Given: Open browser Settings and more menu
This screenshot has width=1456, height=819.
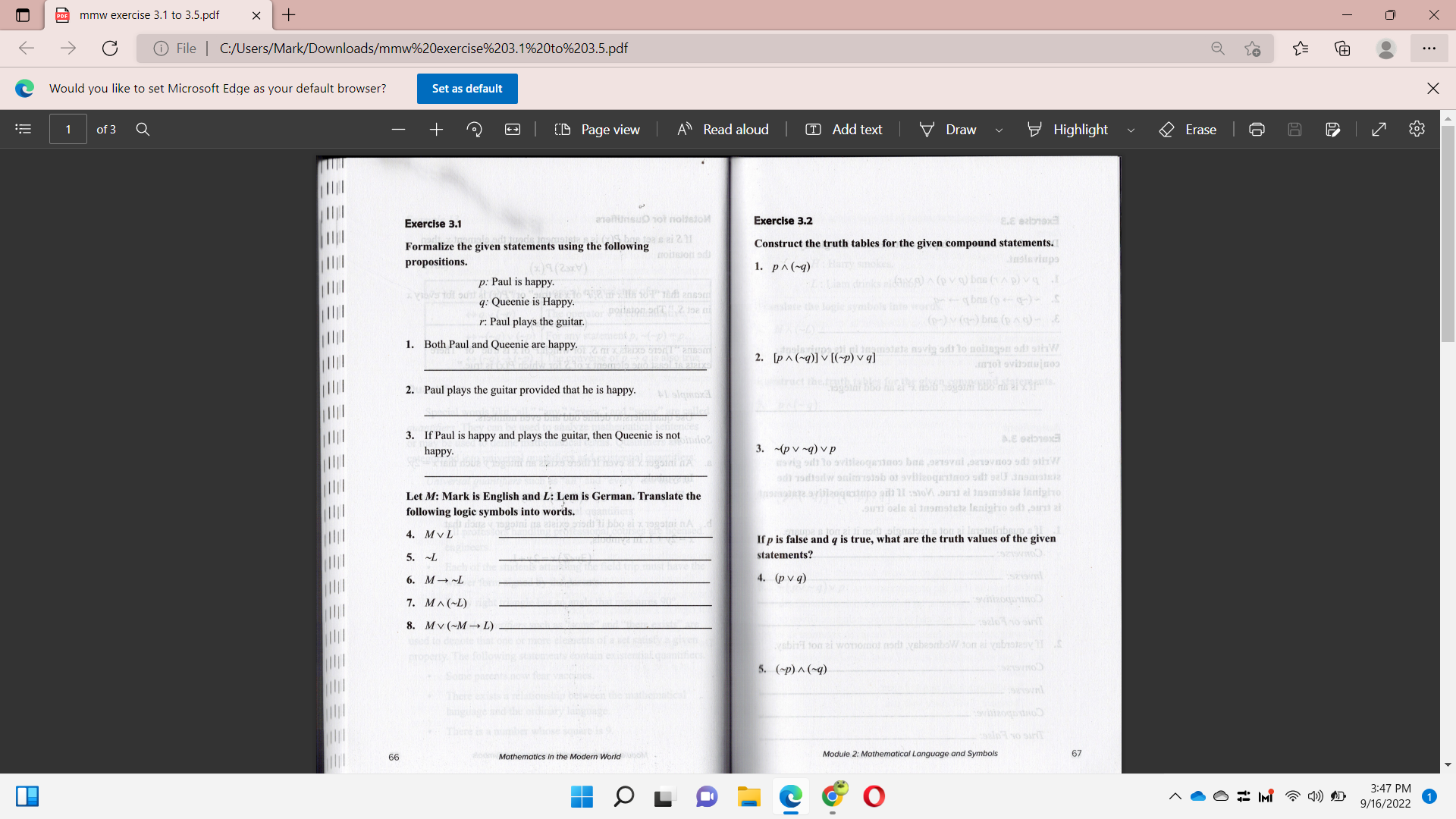Looking at the screenshot, I should click(1430, 48).
